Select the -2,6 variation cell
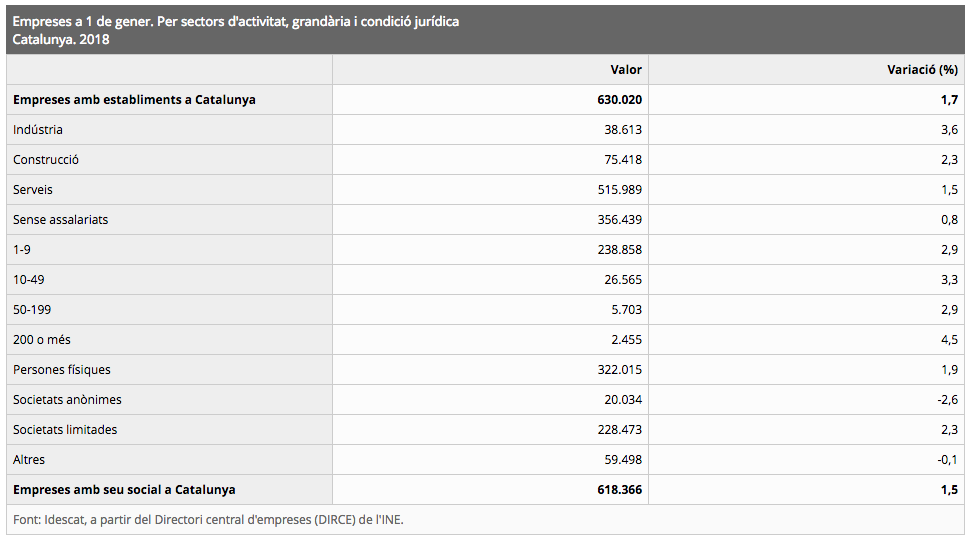Screen dimensions: 975x542 (x=948, y=400)
